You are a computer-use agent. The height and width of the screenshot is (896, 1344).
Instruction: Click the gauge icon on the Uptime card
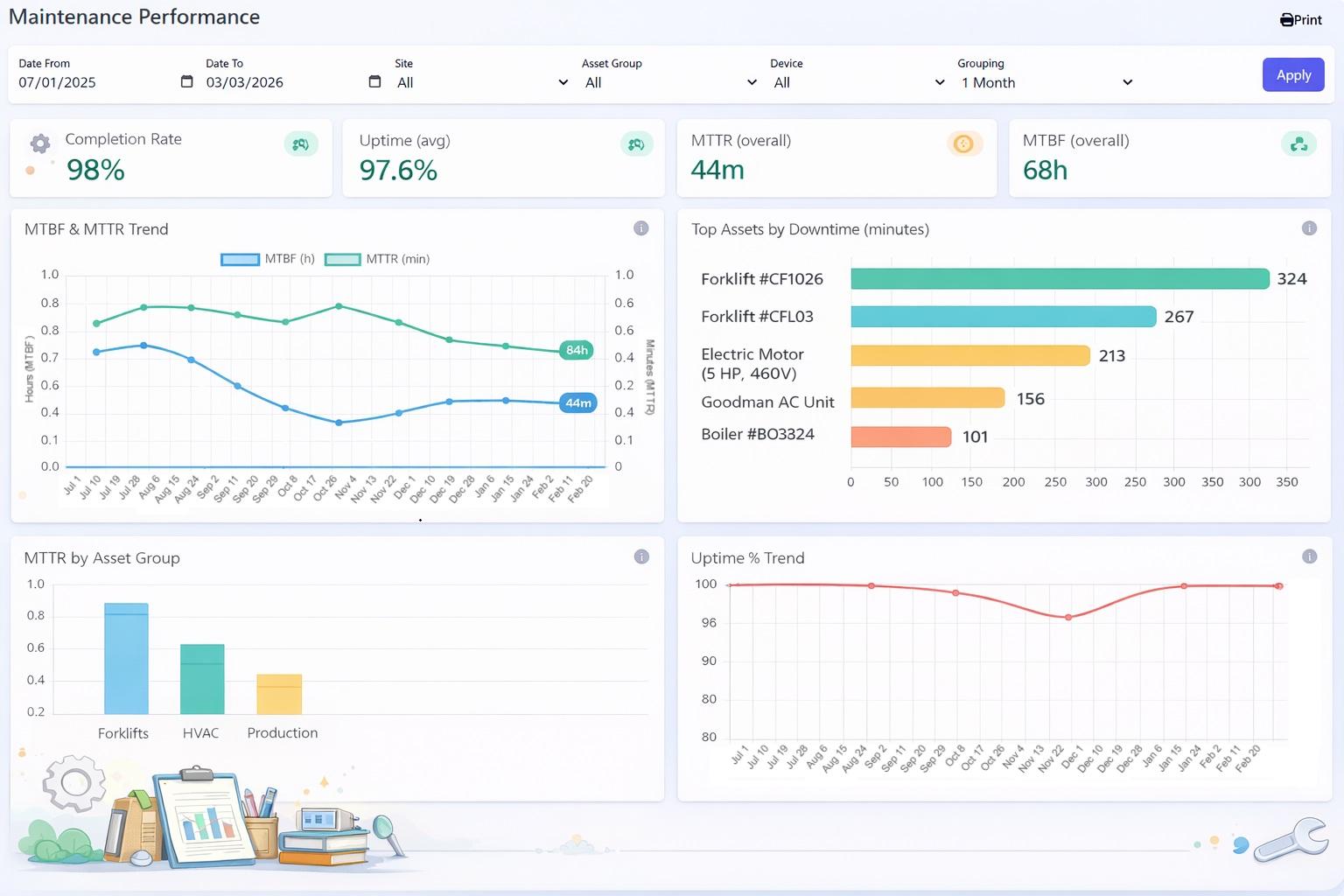coord(637,143)
